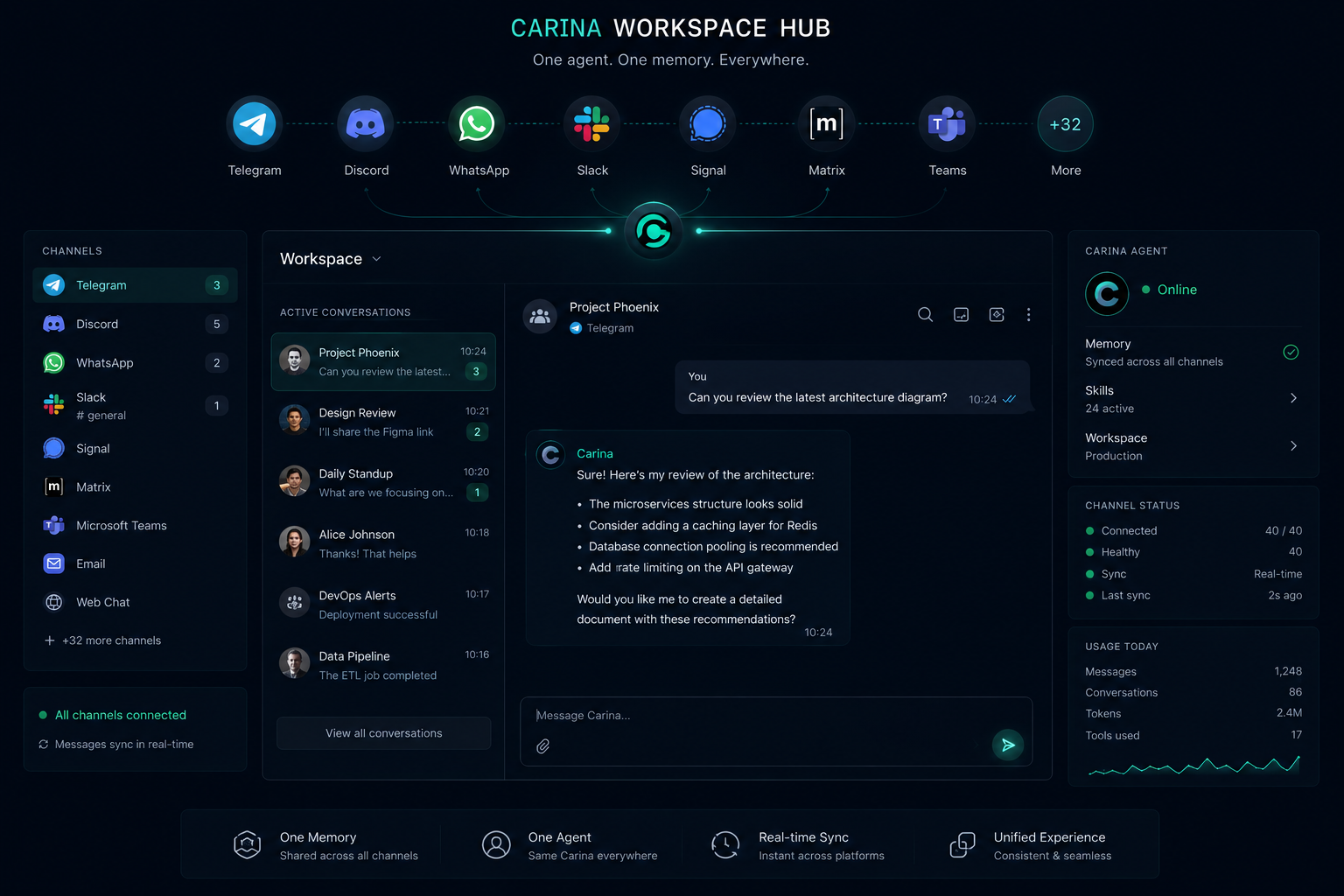The width and height of the screenshot is (1344, 896).
Task: Expand +32 more channels in sidebar
Action: coord(102,640)
